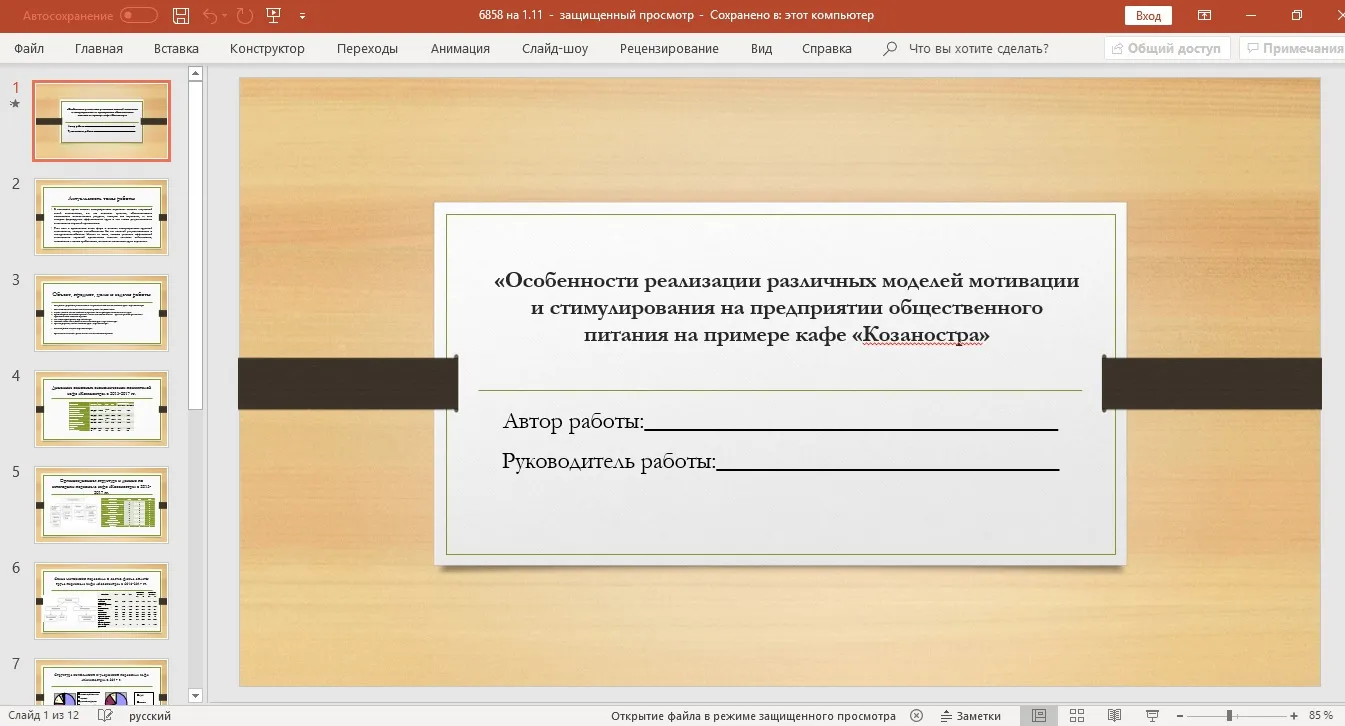Click the slide title text on the slide
The image size is (1345, 726).
point(786,307)
